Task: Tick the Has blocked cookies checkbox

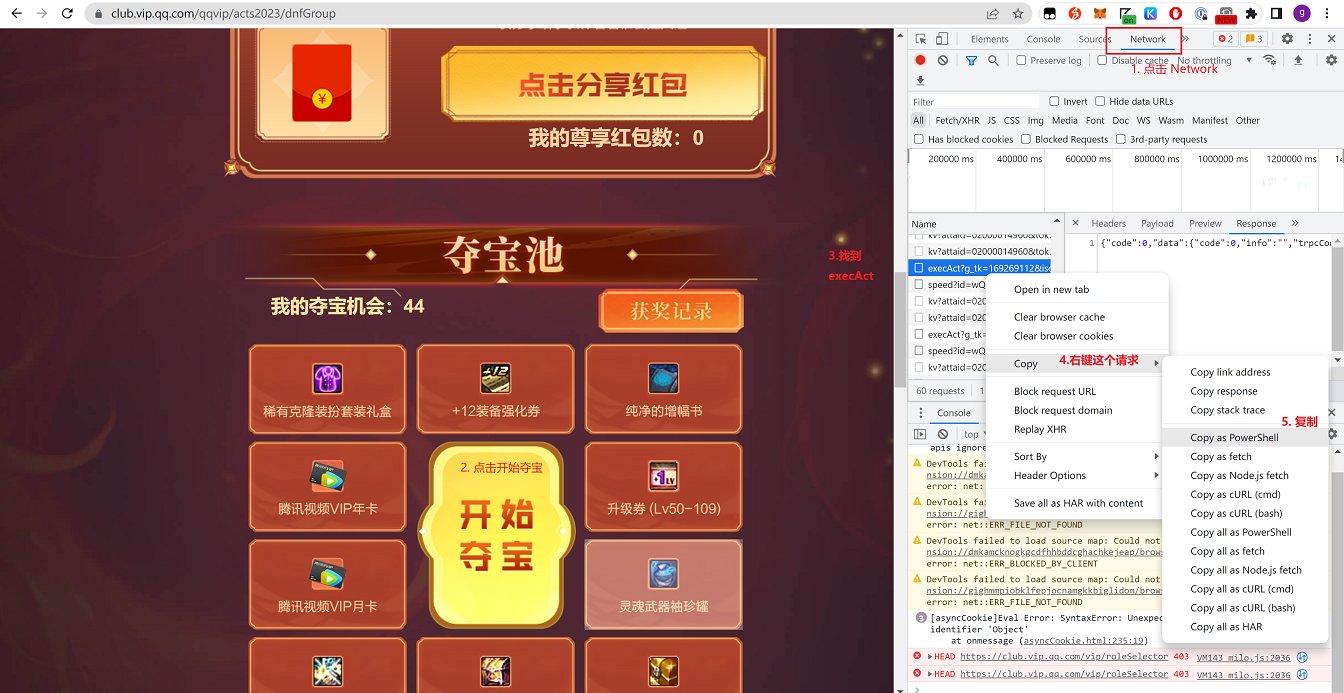Action: coord(919,139)
